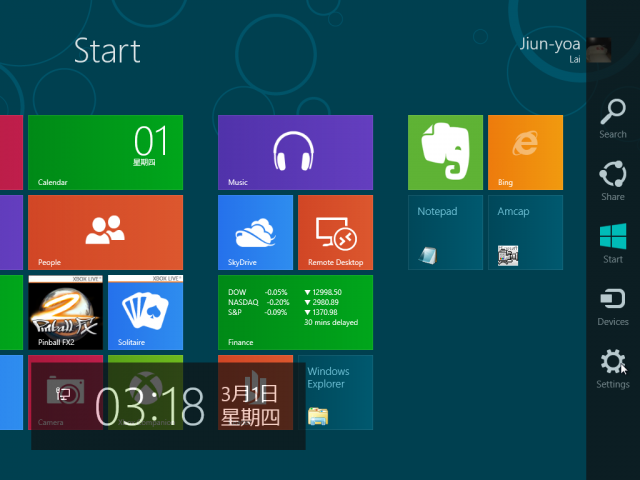Launch the Music tile with headphones

click(295, 152)
